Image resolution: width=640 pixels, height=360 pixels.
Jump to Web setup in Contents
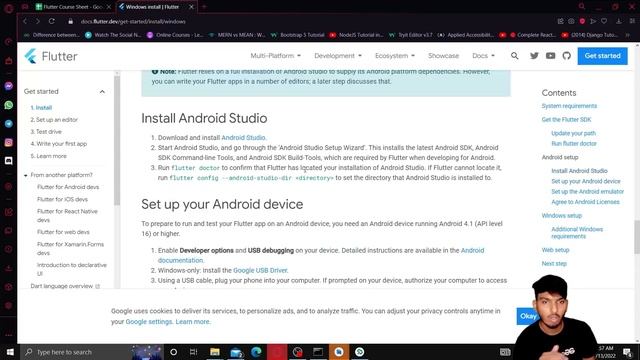[x=555, y=250]
